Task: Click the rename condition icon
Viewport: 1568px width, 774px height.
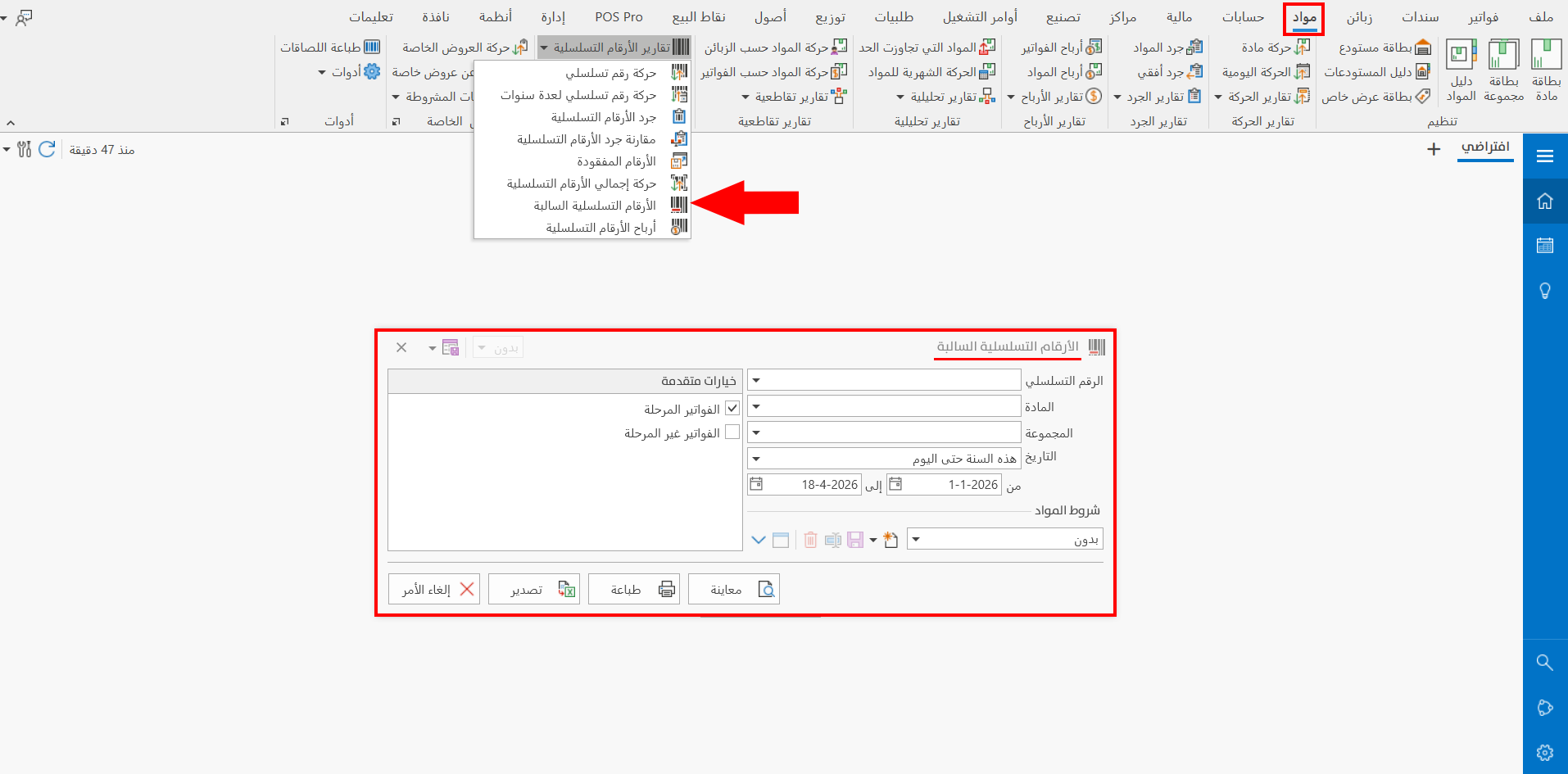Action: 833,540
